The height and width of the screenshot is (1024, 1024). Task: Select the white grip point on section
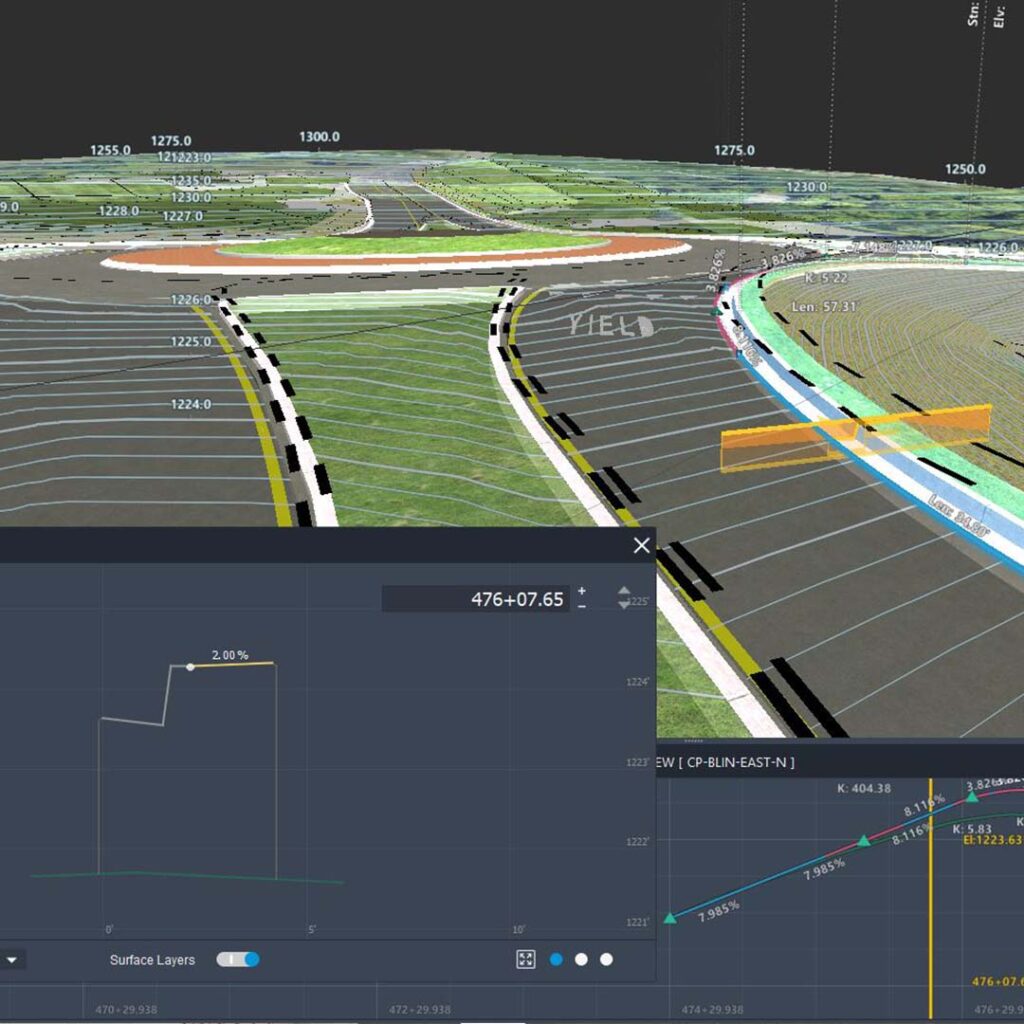[190, 666]
